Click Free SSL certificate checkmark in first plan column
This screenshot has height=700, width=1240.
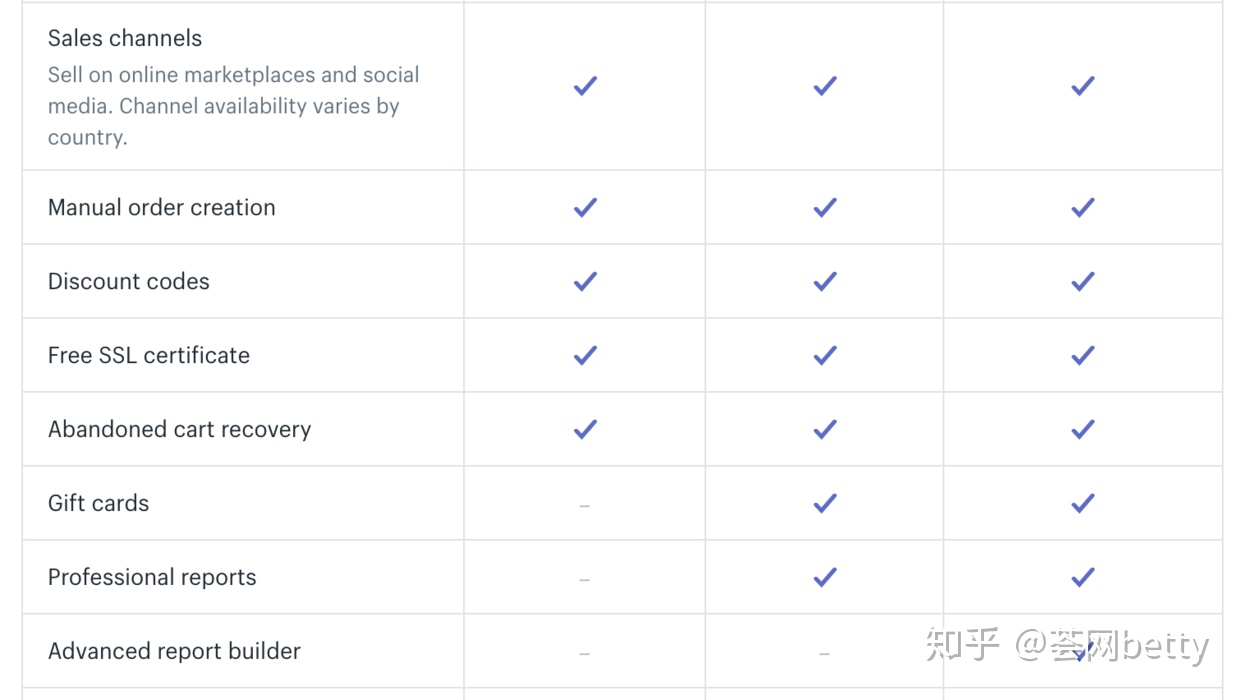(x=585, y=355)
